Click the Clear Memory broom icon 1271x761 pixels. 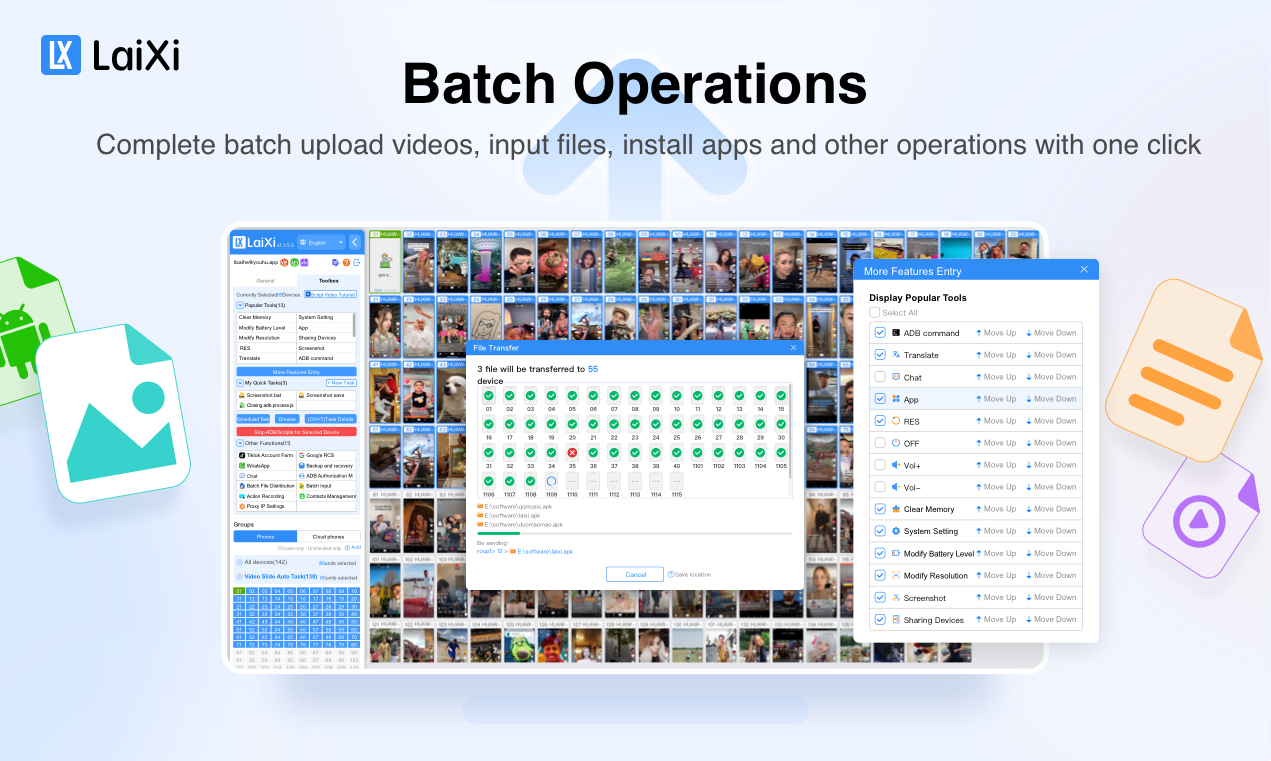tap(896, 509)
